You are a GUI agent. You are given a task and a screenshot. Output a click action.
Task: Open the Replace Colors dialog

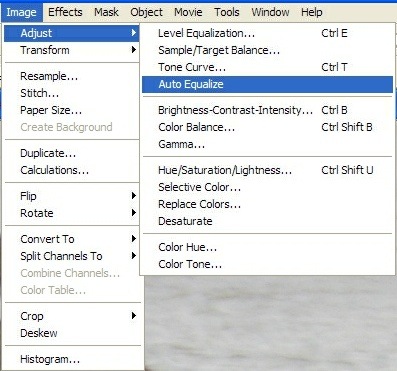tap(267, 204)
